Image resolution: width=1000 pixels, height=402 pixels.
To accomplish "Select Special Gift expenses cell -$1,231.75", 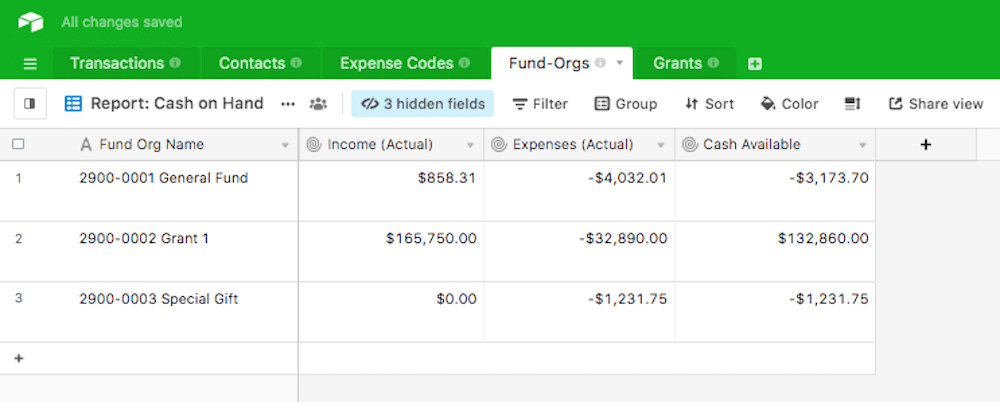I will [579, 312].
